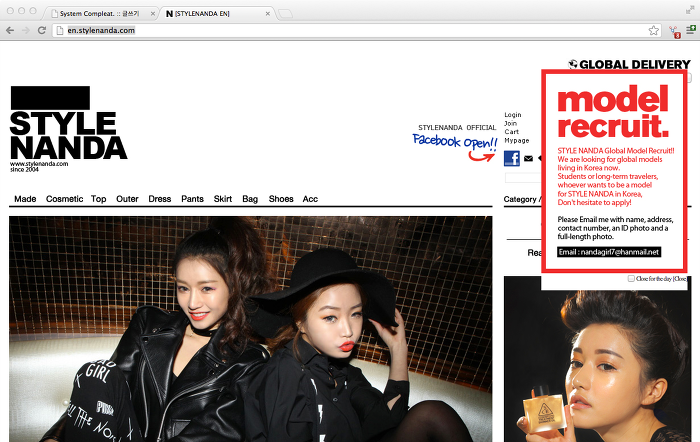The width and height of the screenshot is (700, 442).
Task: Switch to the System Compleat tab
Action: [x=99, y=14]
